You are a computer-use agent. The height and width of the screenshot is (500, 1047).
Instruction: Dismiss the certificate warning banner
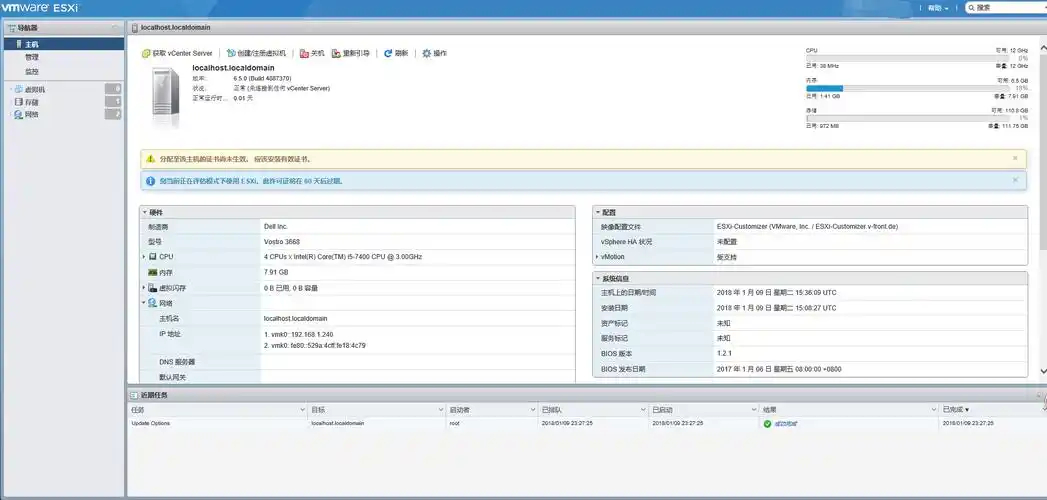click(1015, 158)
